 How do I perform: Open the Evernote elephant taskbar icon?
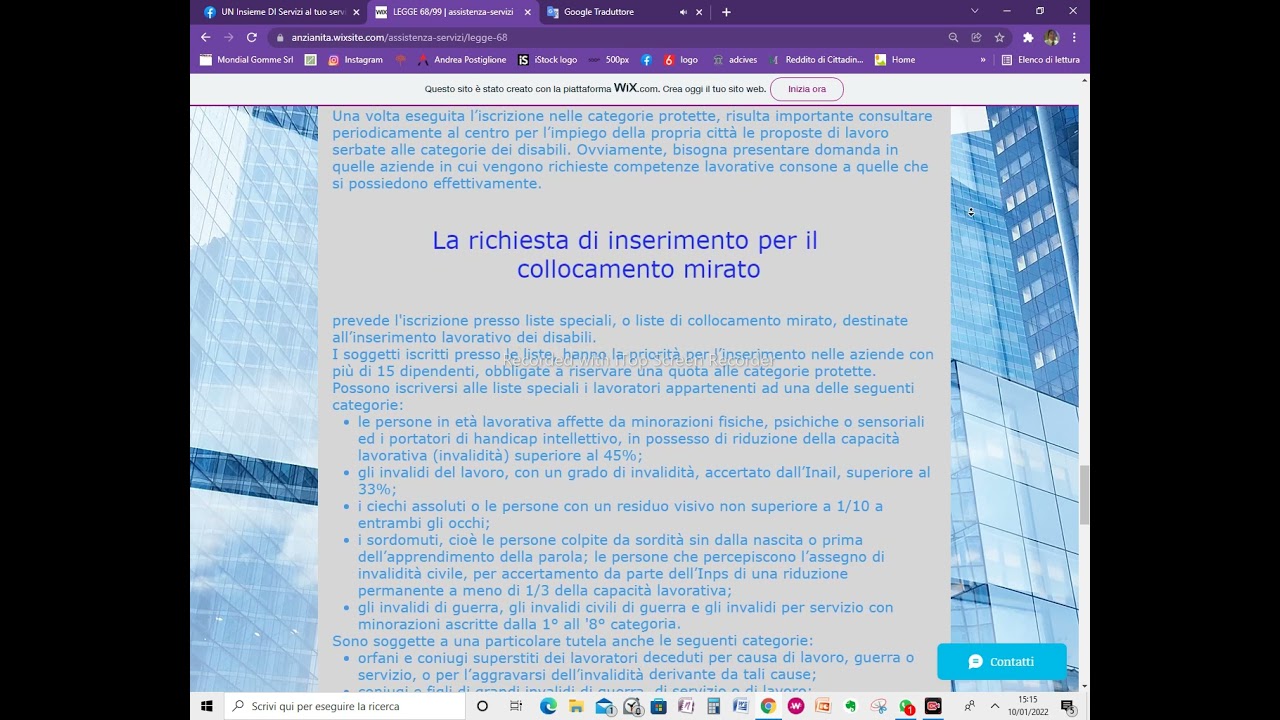click(851, 706)
